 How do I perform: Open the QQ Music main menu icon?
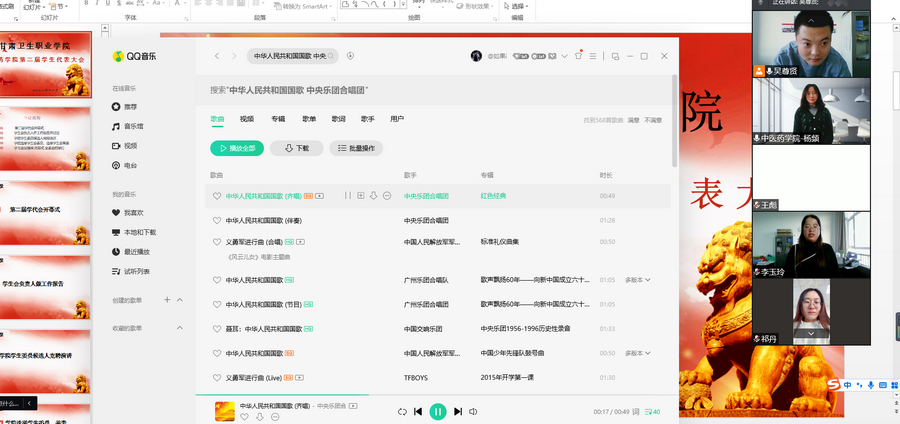(595, 55)
